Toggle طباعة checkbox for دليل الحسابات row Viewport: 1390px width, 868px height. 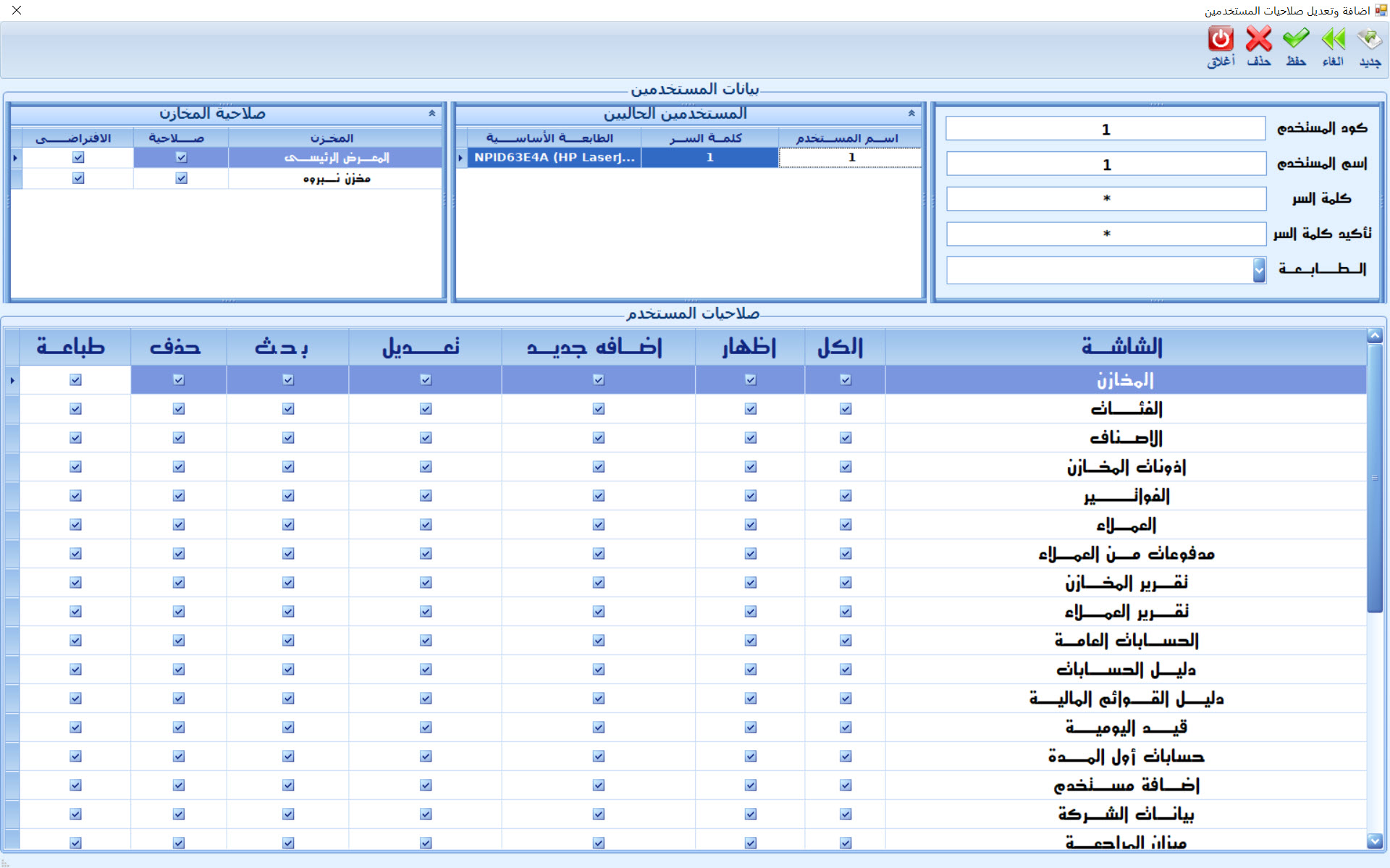coord(75,670)
